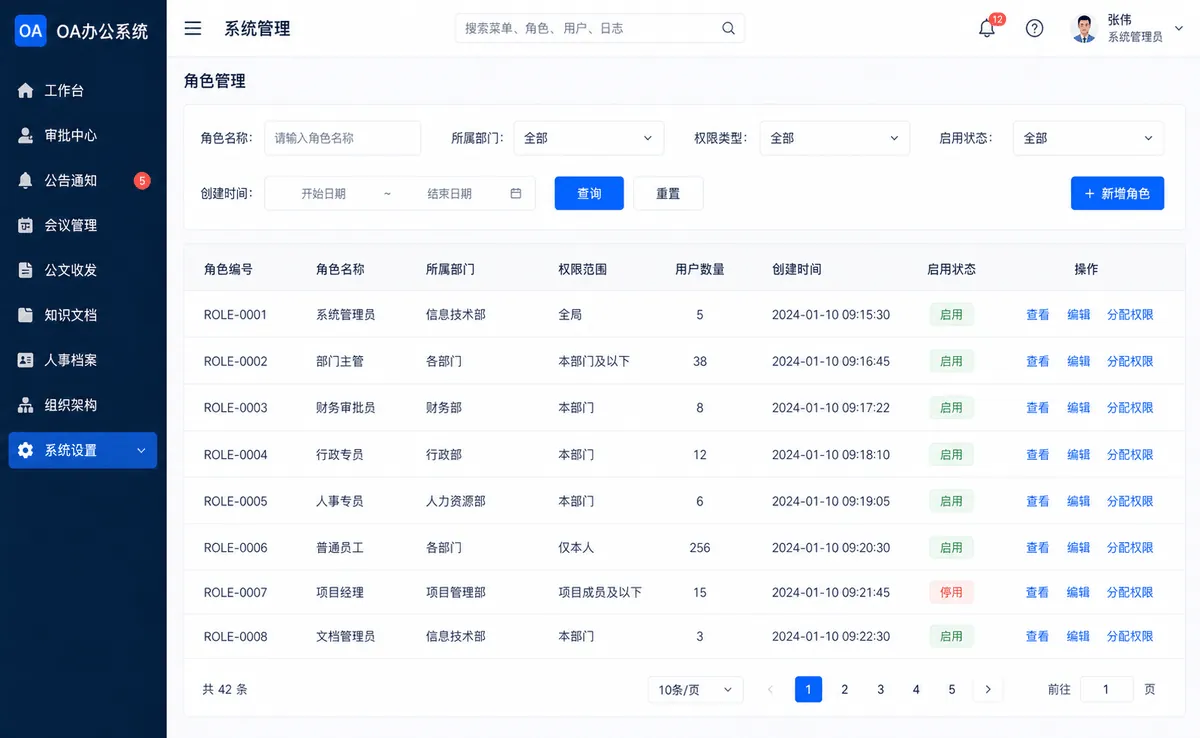This screenshot has width=1200, height=738.
Task: Click the bell icon beside 公告通知
Action: tap(26, 180)
